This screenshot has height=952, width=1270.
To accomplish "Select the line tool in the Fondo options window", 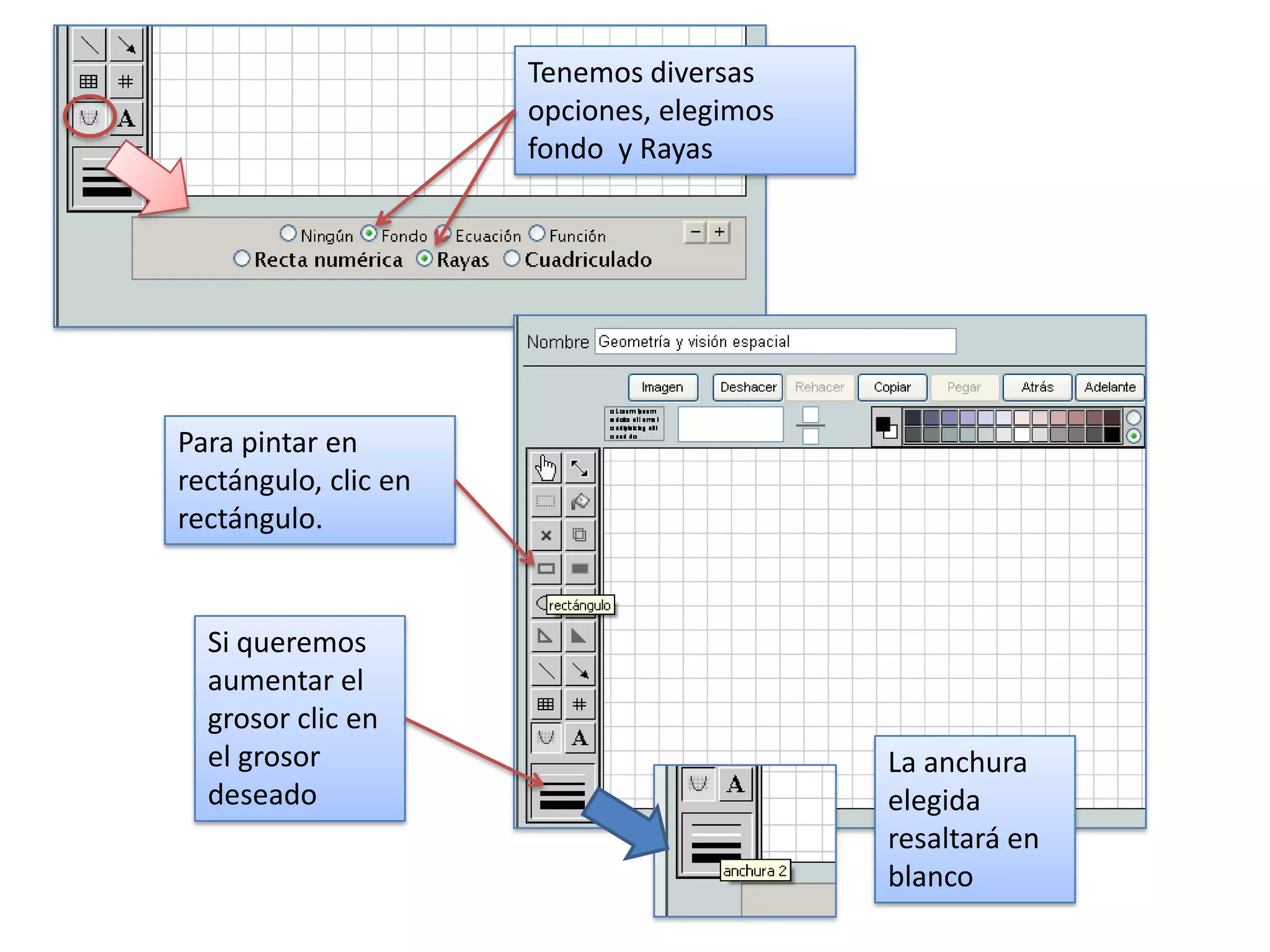I will pyautogui.click(x=89, y=45).
